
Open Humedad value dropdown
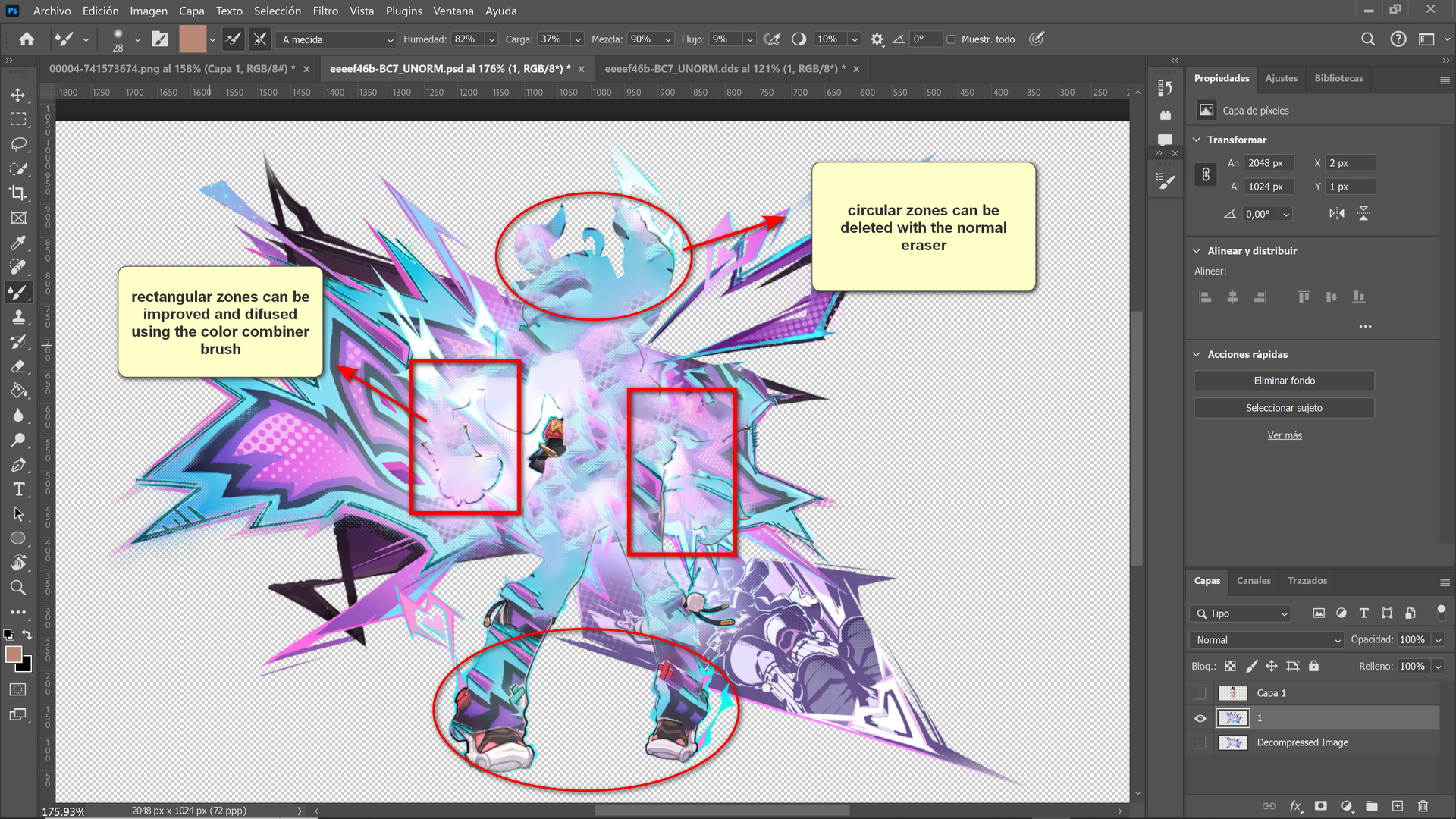[491, 39]
